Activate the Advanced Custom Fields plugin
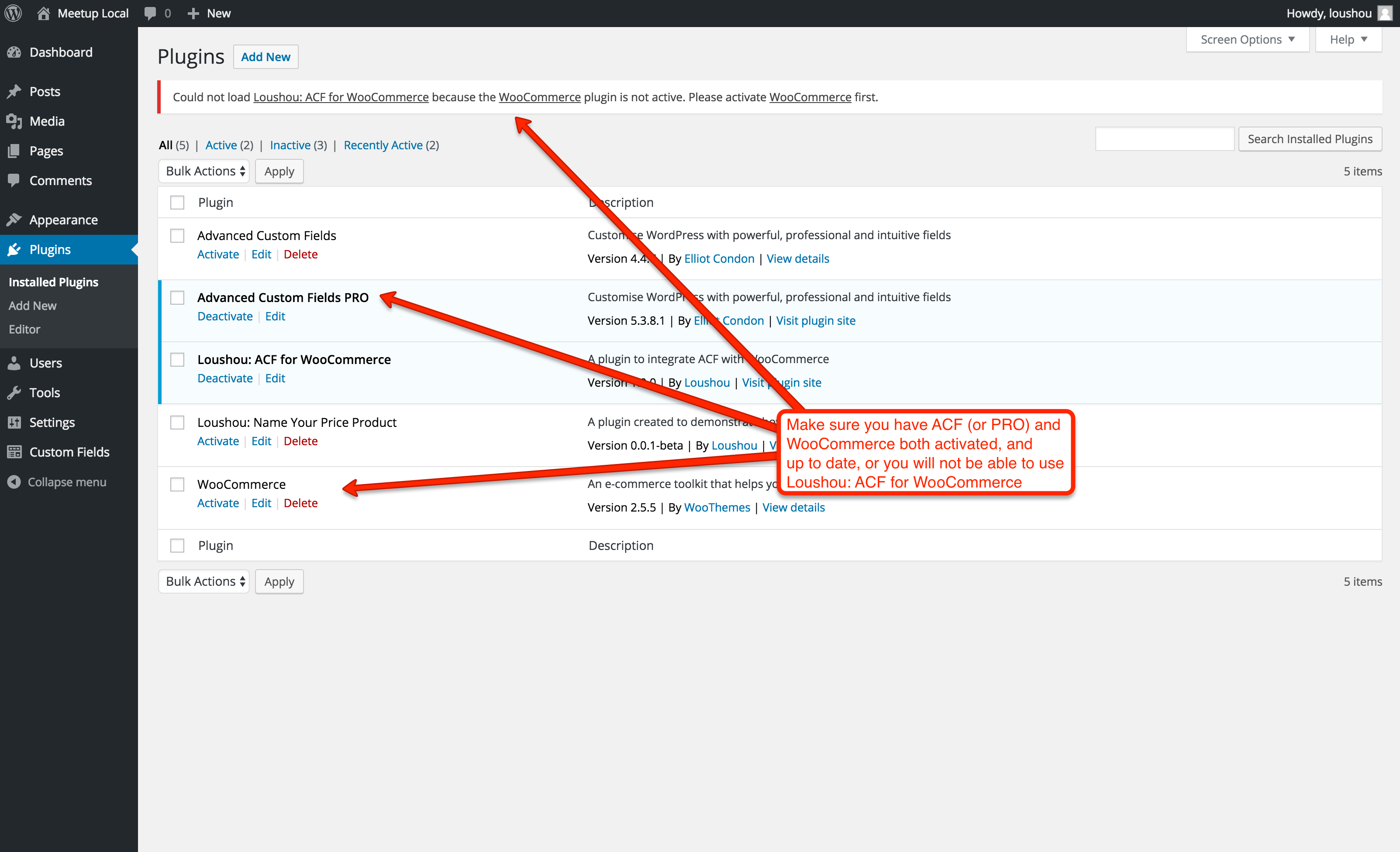 (x=217, y=254)
